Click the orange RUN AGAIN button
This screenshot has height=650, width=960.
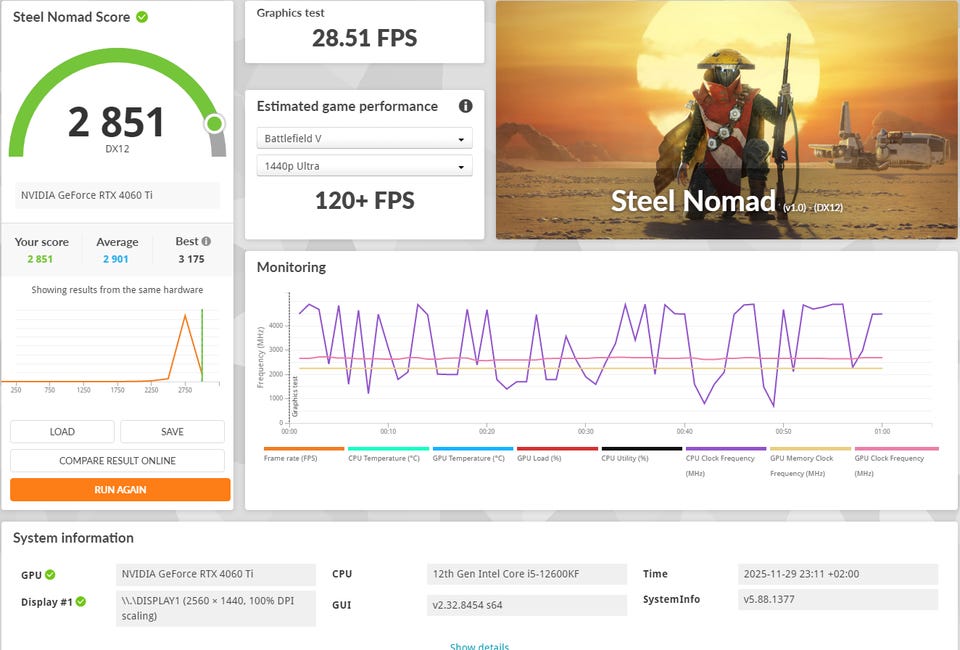click(120, 490)
